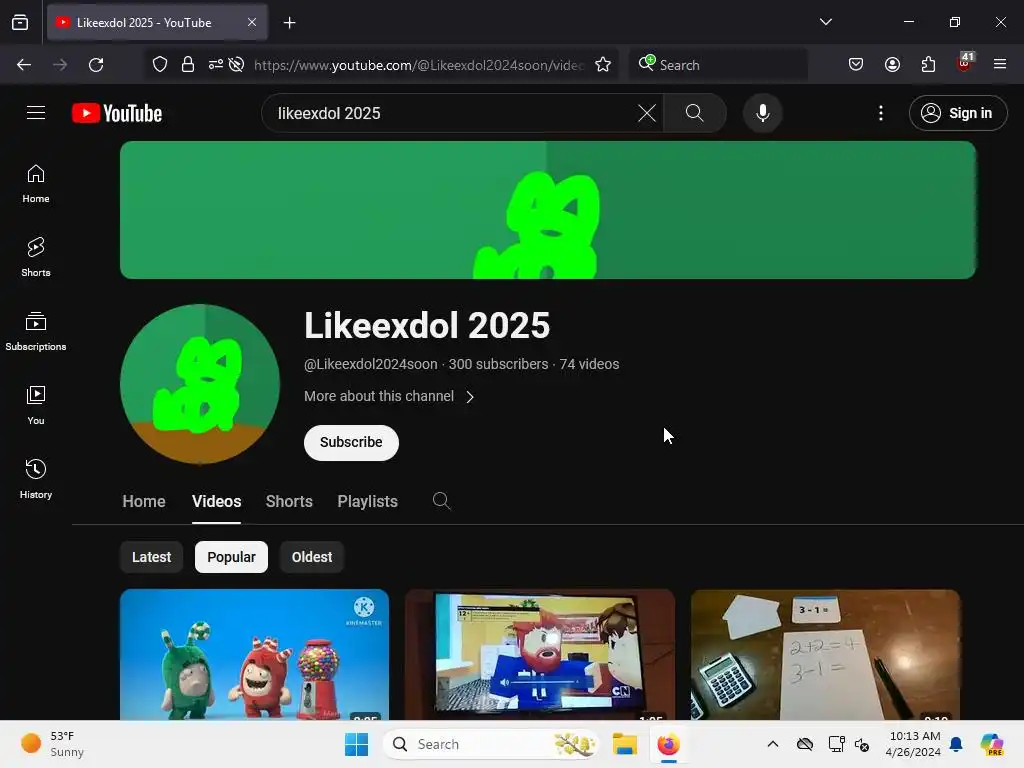1024x768 pixels.
Task: Reload the current page
Action: click(96, 65)
